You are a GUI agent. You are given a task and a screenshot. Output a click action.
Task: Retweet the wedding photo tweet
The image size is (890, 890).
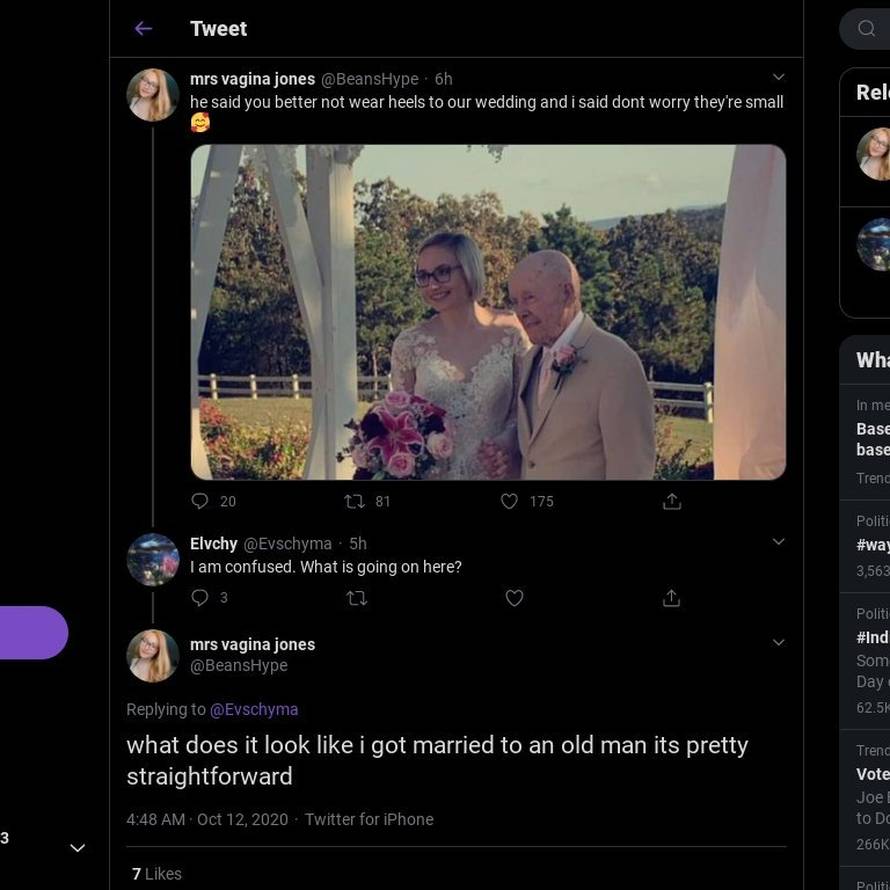point(354,501)
